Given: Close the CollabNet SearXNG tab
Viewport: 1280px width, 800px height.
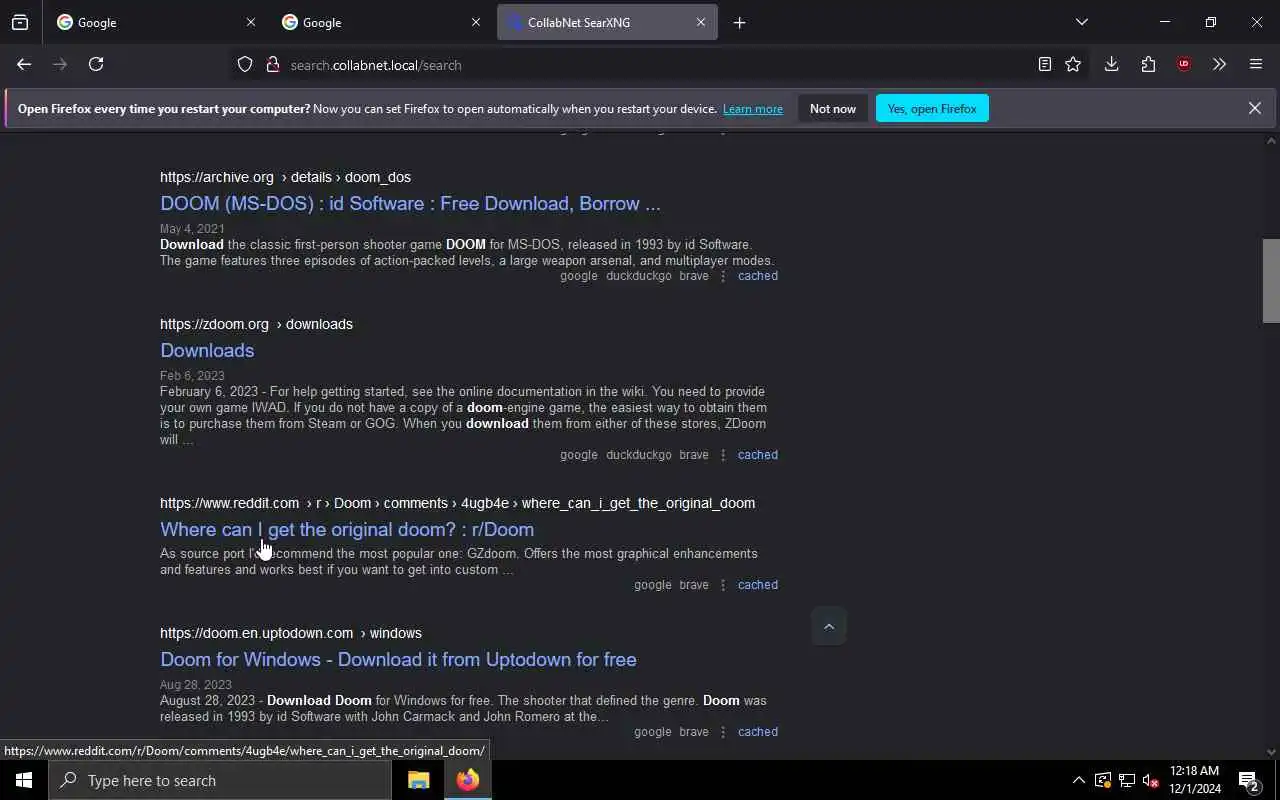Looking at the screenshot, I should [x=701, y=22].
